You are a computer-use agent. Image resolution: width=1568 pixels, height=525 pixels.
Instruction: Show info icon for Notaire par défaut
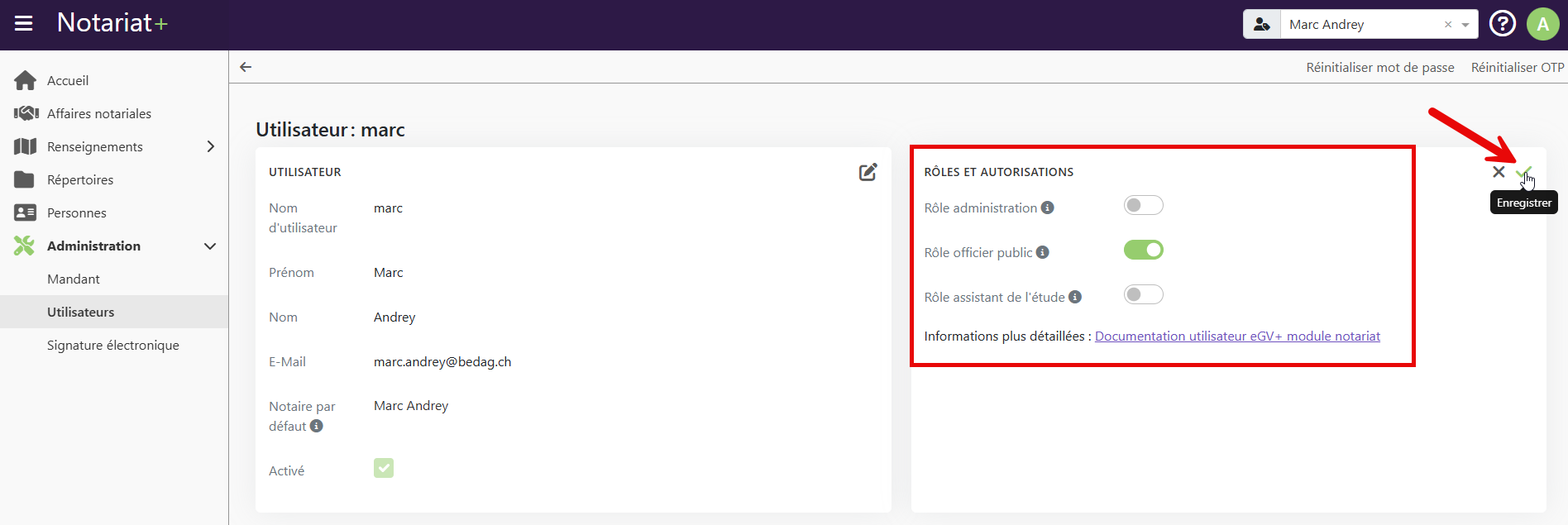[x=317, y=426]
